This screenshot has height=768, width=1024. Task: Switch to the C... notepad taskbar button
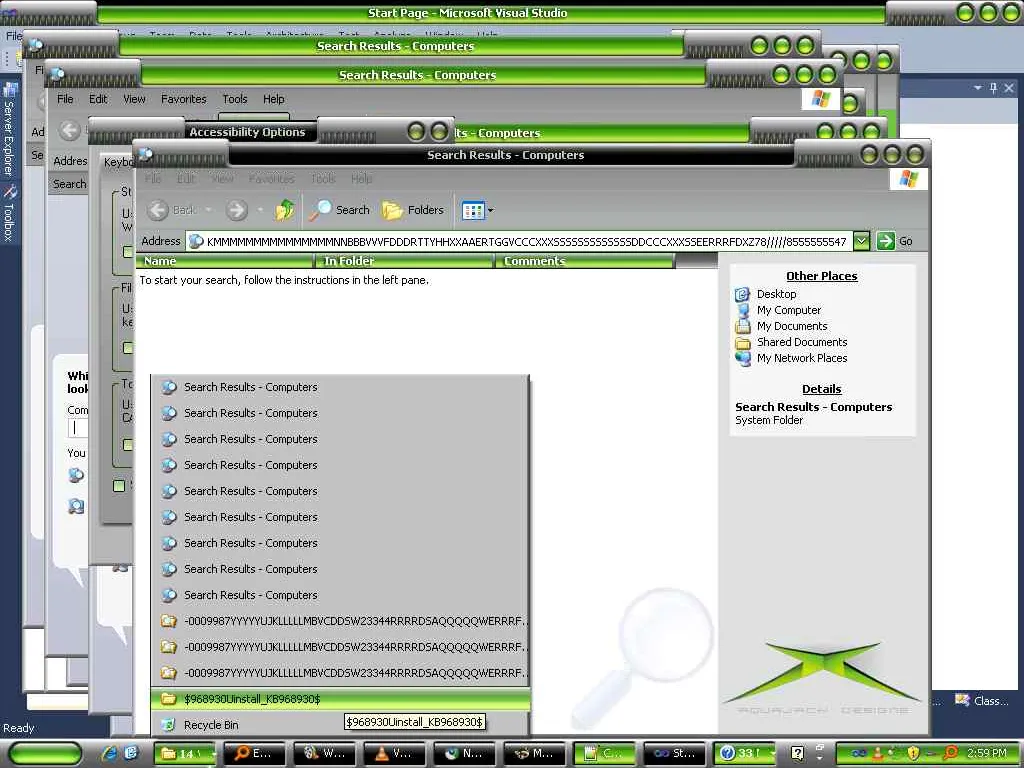[604, 754]
